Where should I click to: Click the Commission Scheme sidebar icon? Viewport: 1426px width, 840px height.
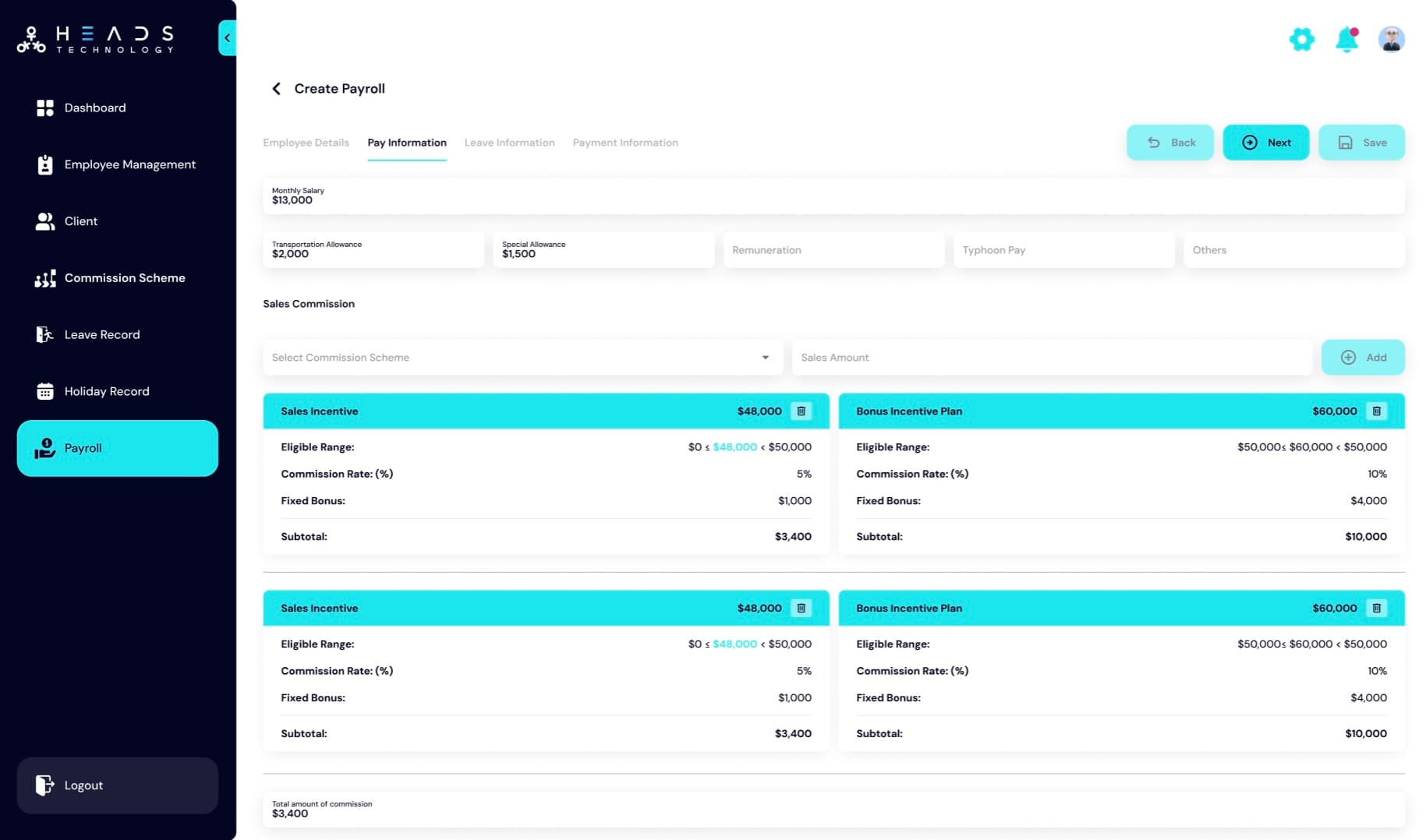point(45,277)
